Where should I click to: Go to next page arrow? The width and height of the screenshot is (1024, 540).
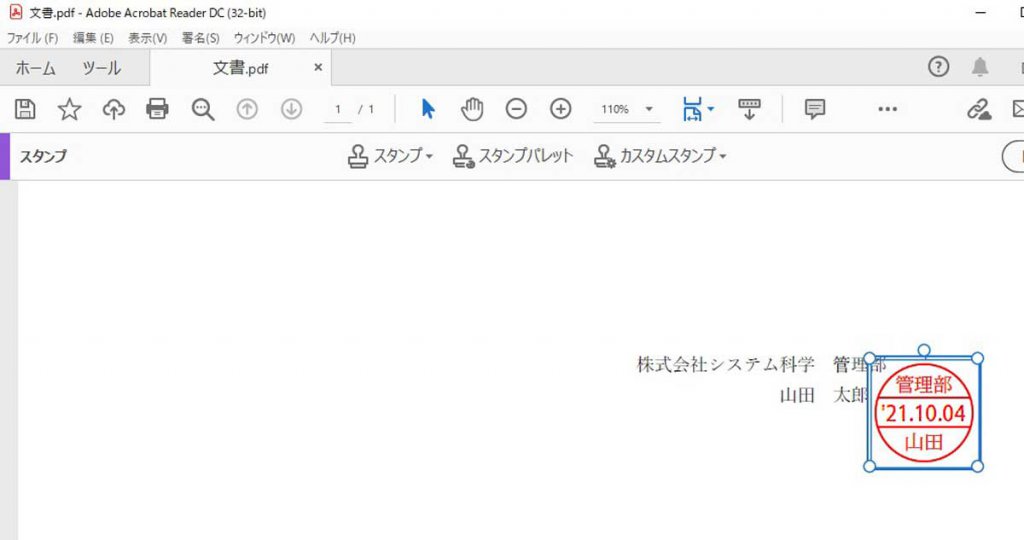291,109
